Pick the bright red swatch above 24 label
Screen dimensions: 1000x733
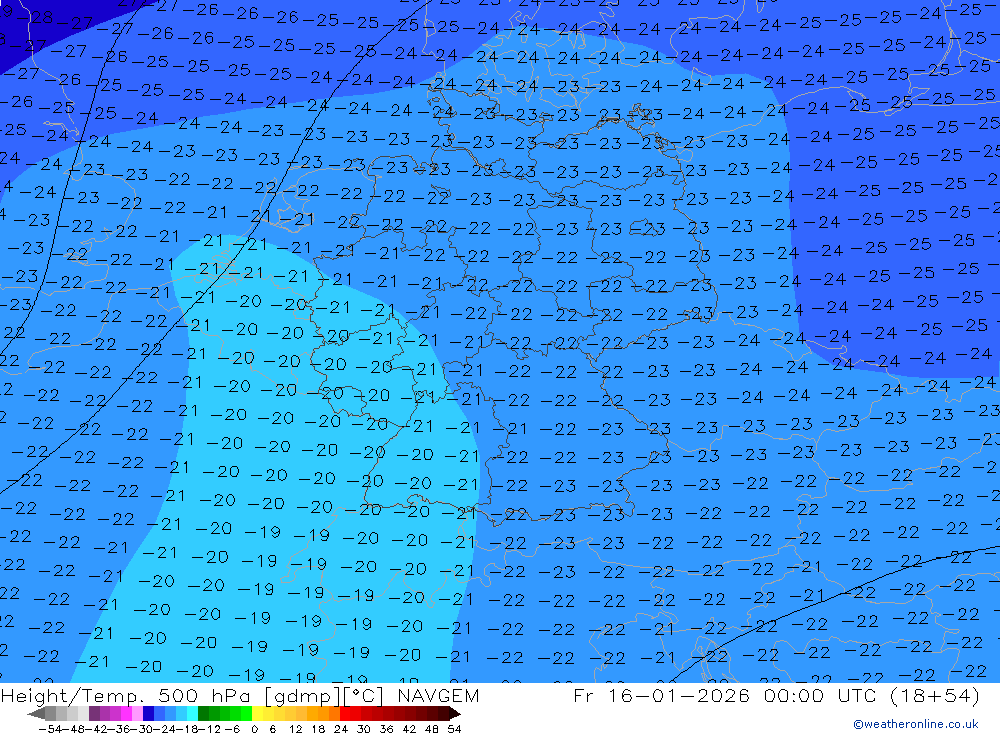pos(345,714)
